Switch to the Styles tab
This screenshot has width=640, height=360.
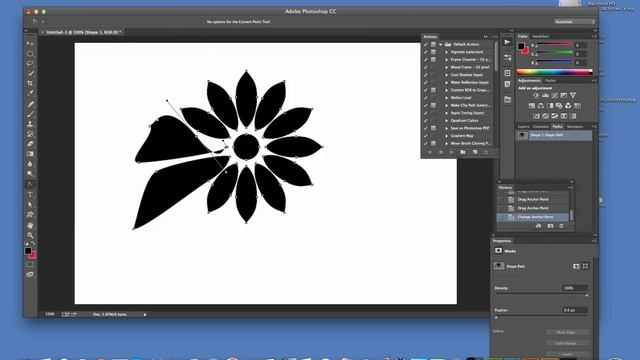[550, 81]
